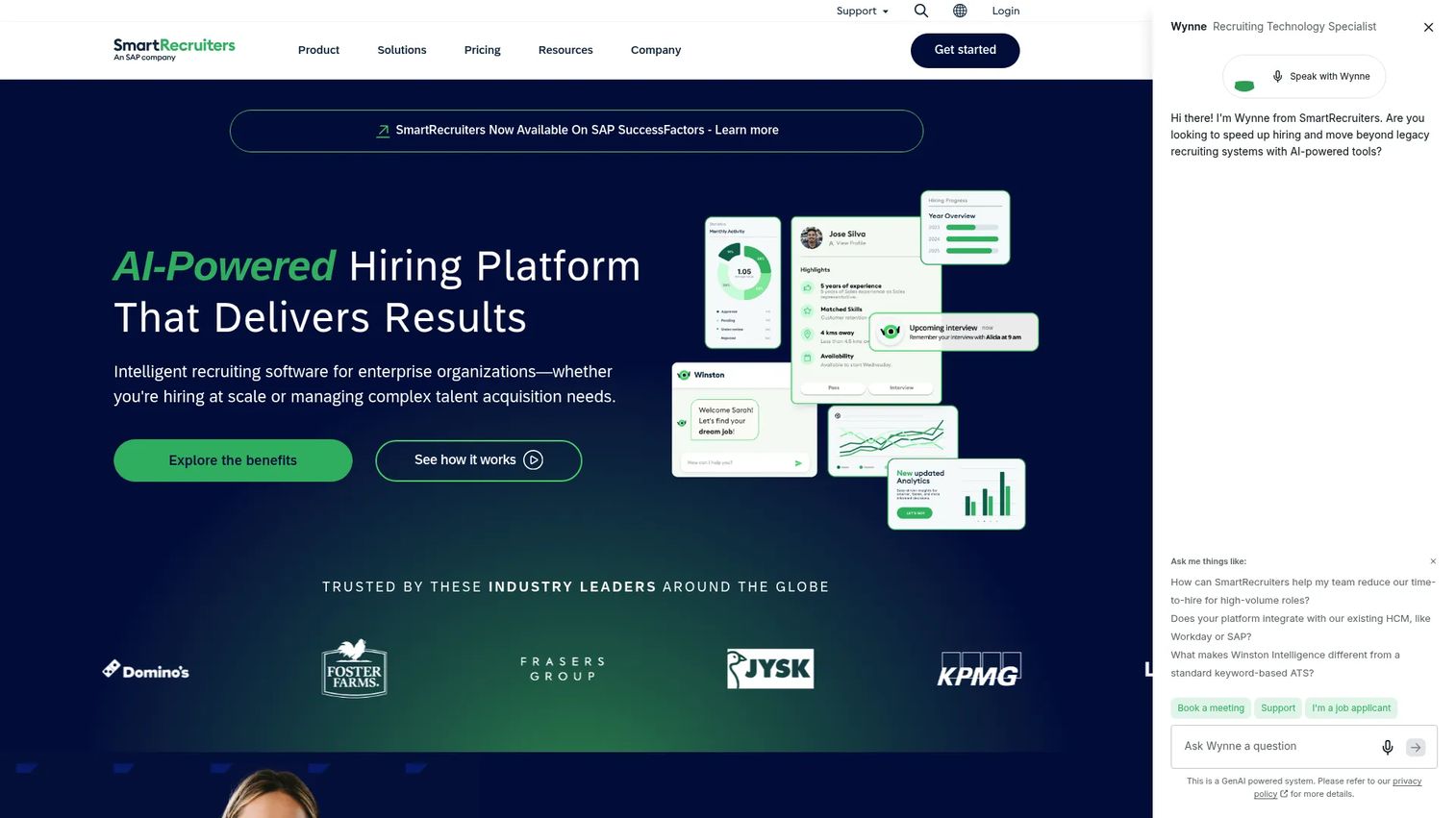1456x818 pixels.
Task: Open the privacy policy link
Action: point(1338,787)
